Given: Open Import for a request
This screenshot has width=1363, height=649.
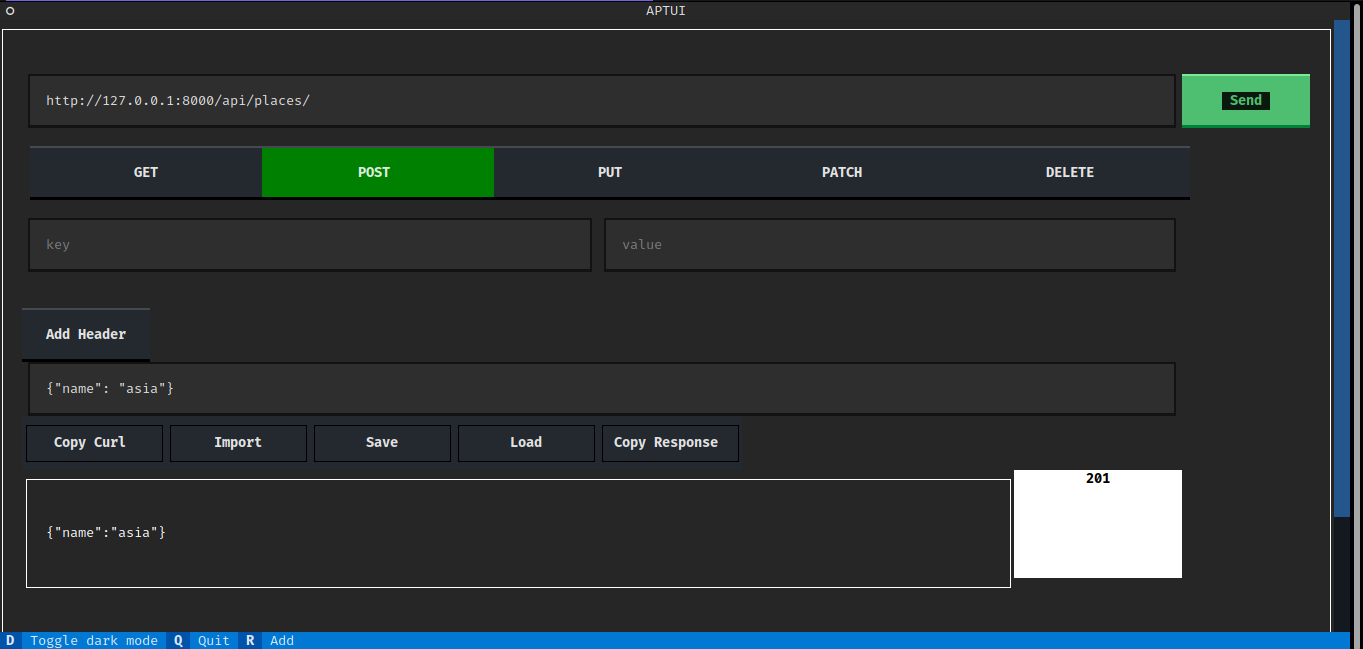Looking at the screenshot, I should 238,443.
